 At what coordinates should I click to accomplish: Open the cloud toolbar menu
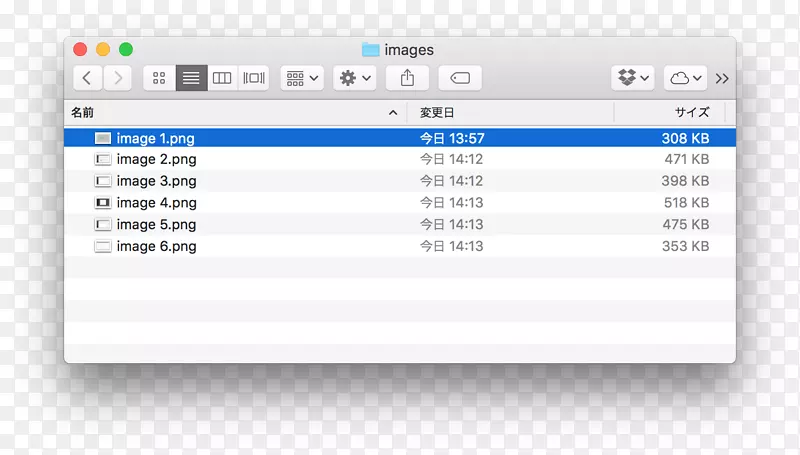685,78
